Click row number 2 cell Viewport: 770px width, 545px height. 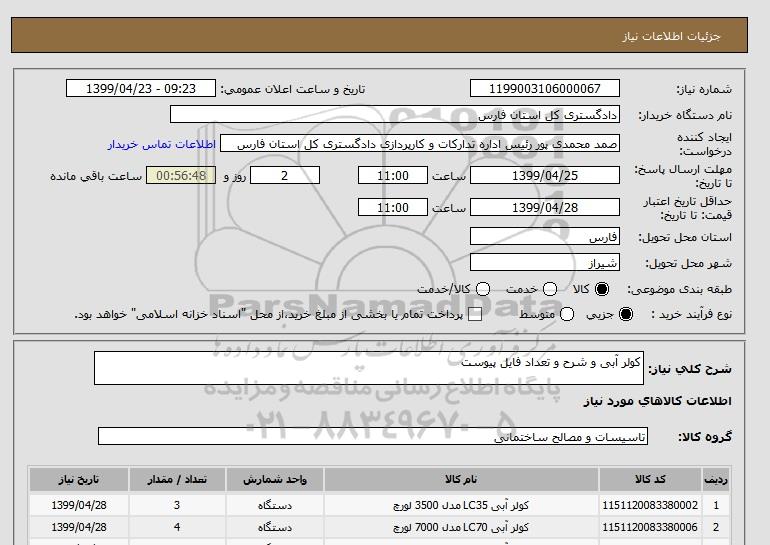tap(716, 527)
